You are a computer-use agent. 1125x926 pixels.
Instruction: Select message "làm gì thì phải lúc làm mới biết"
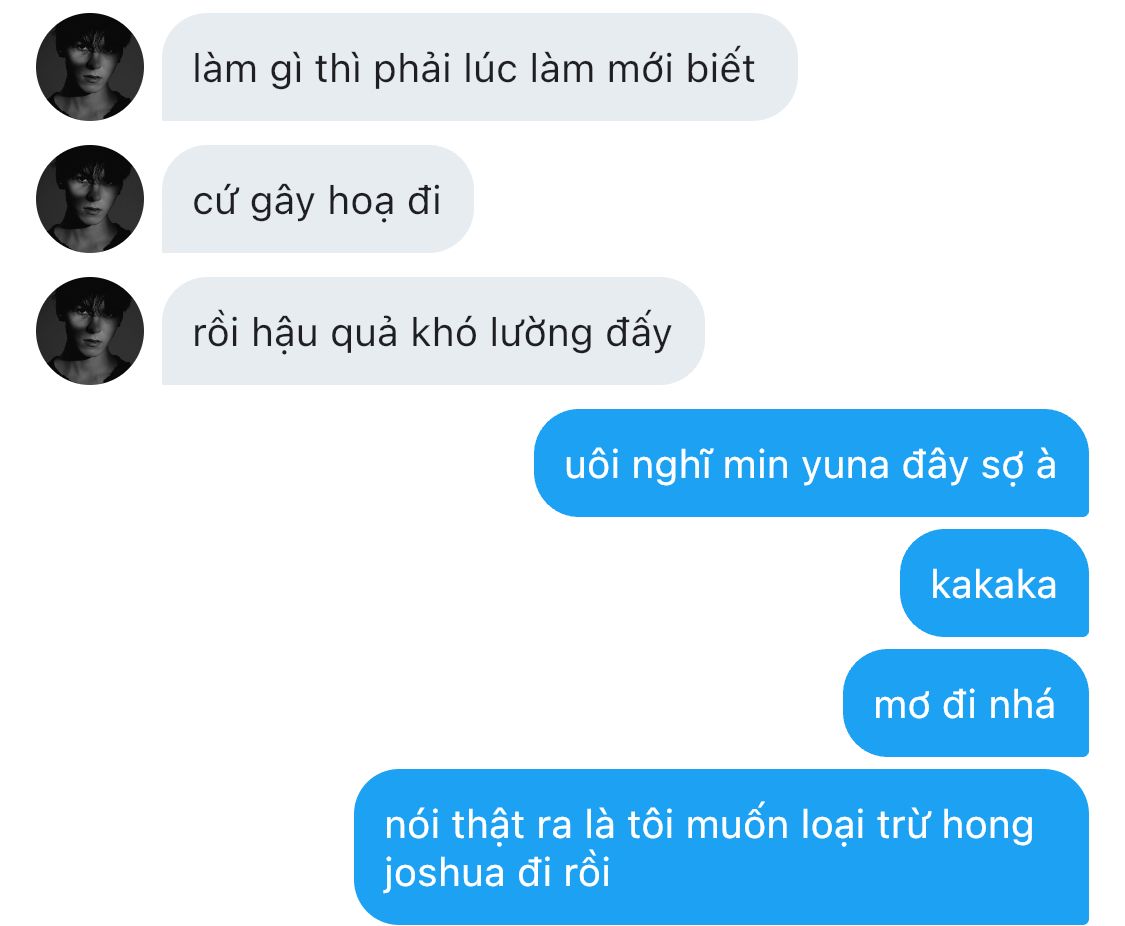tap(479, 67)
